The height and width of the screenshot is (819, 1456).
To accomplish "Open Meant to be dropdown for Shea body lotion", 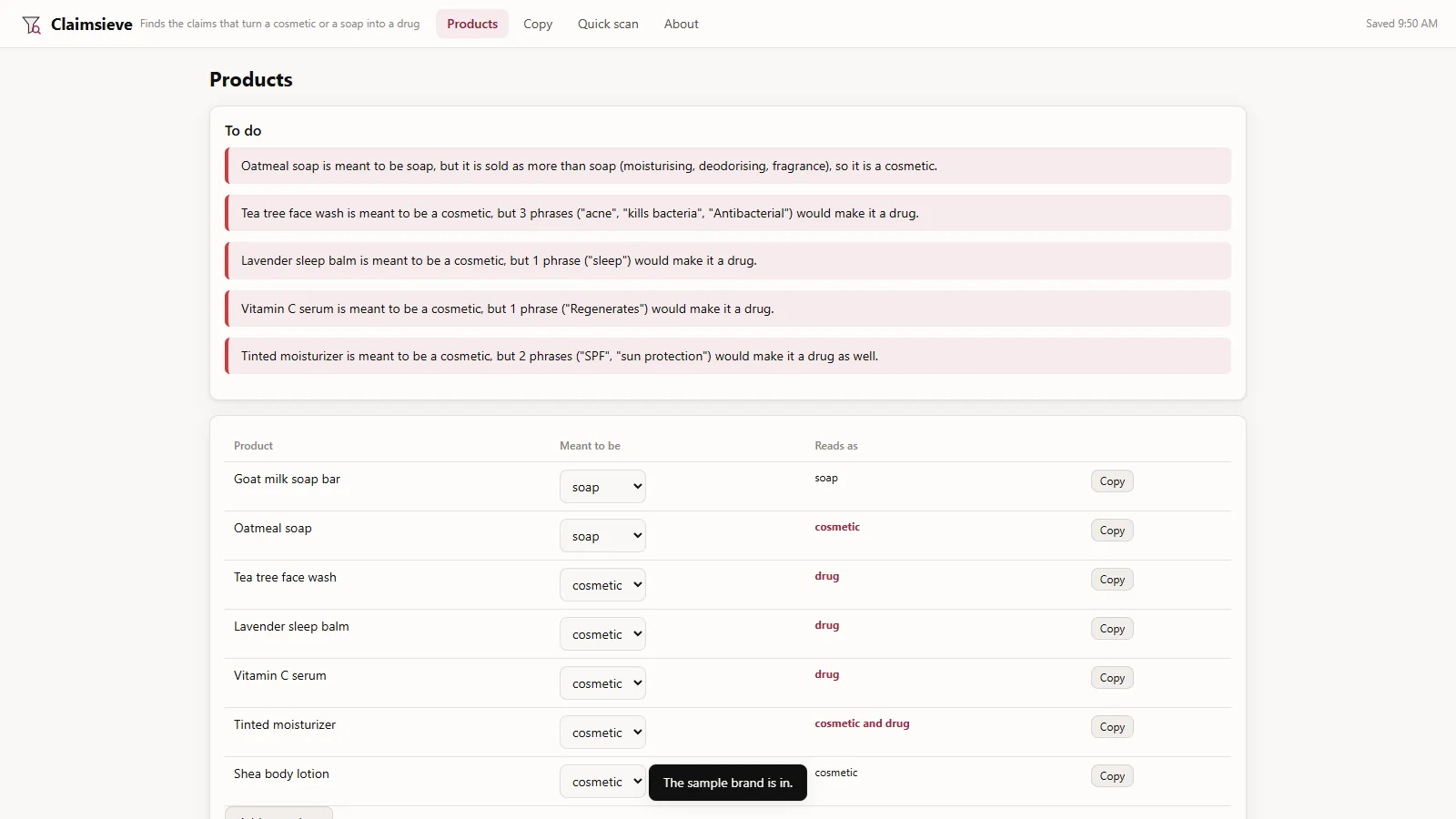I will tap(602, 782).
